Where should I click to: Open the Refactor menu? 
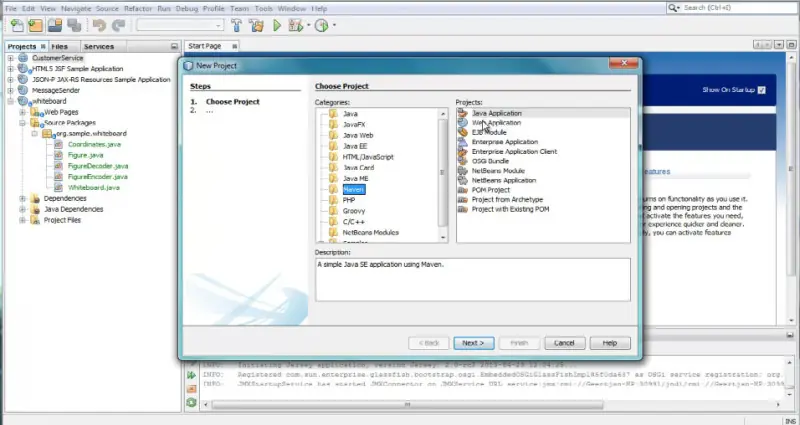tap(138, 9)
